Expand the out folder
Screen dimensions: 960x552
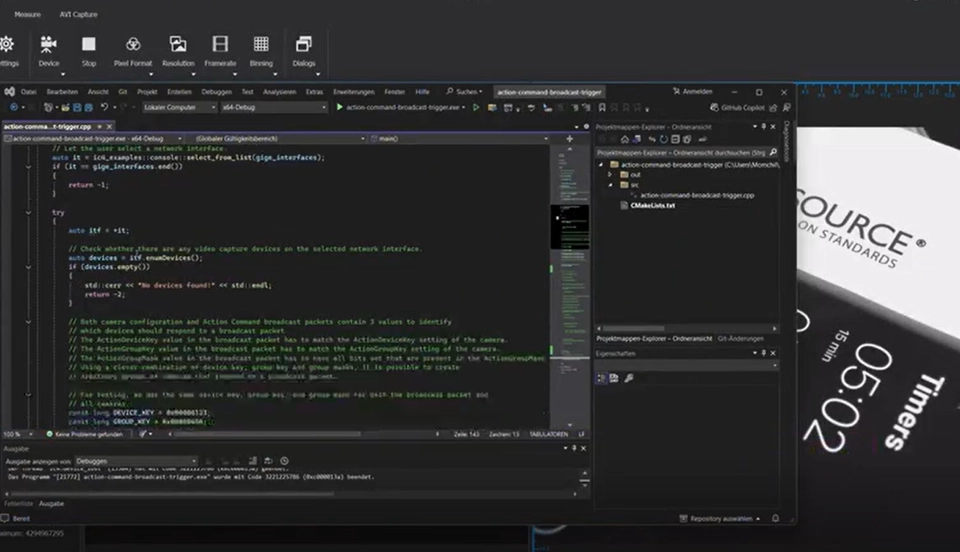(609, 174)
